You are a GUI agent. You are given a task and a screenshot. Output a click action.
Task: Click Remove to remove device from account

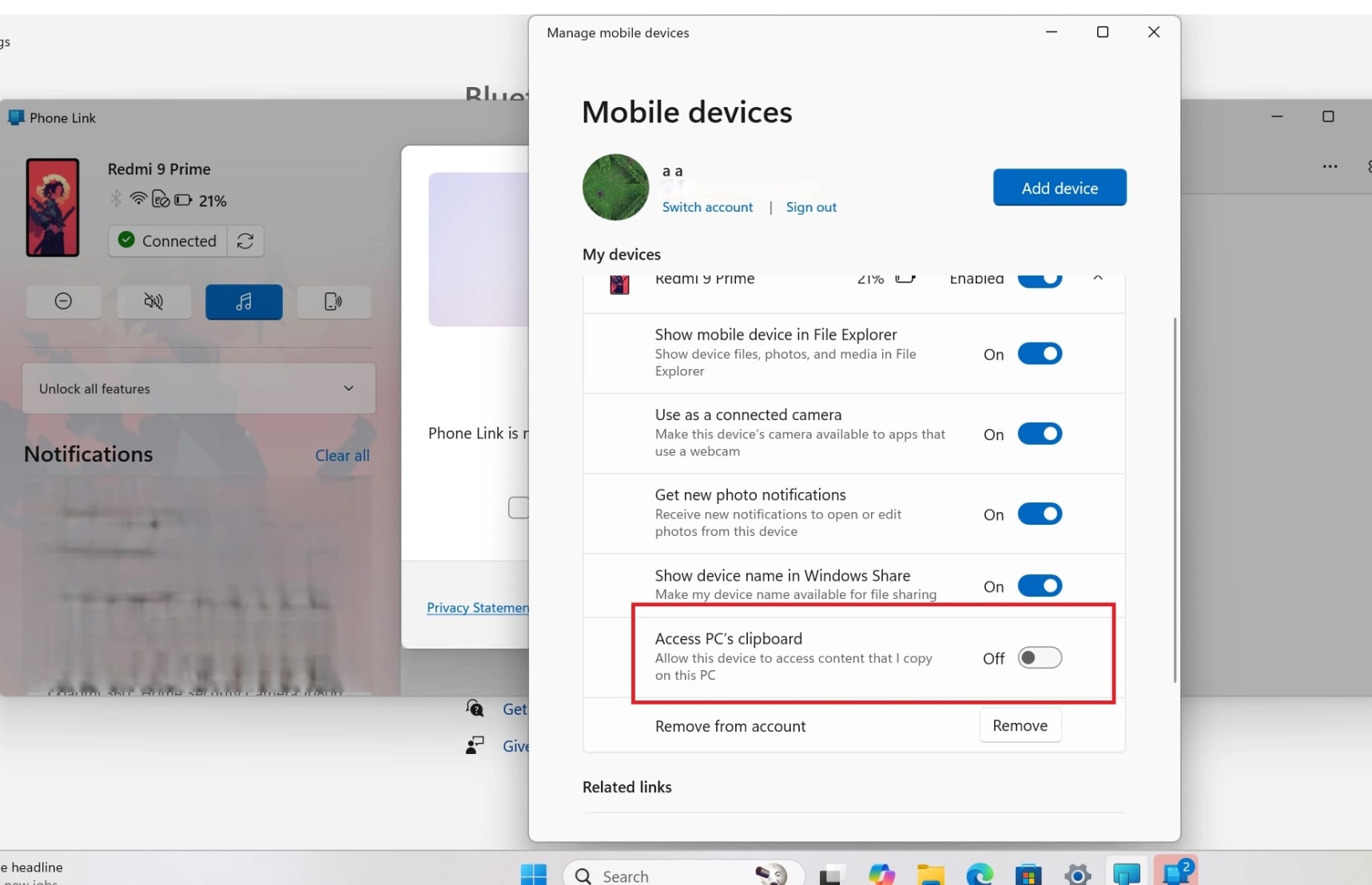coord(1020,725)
